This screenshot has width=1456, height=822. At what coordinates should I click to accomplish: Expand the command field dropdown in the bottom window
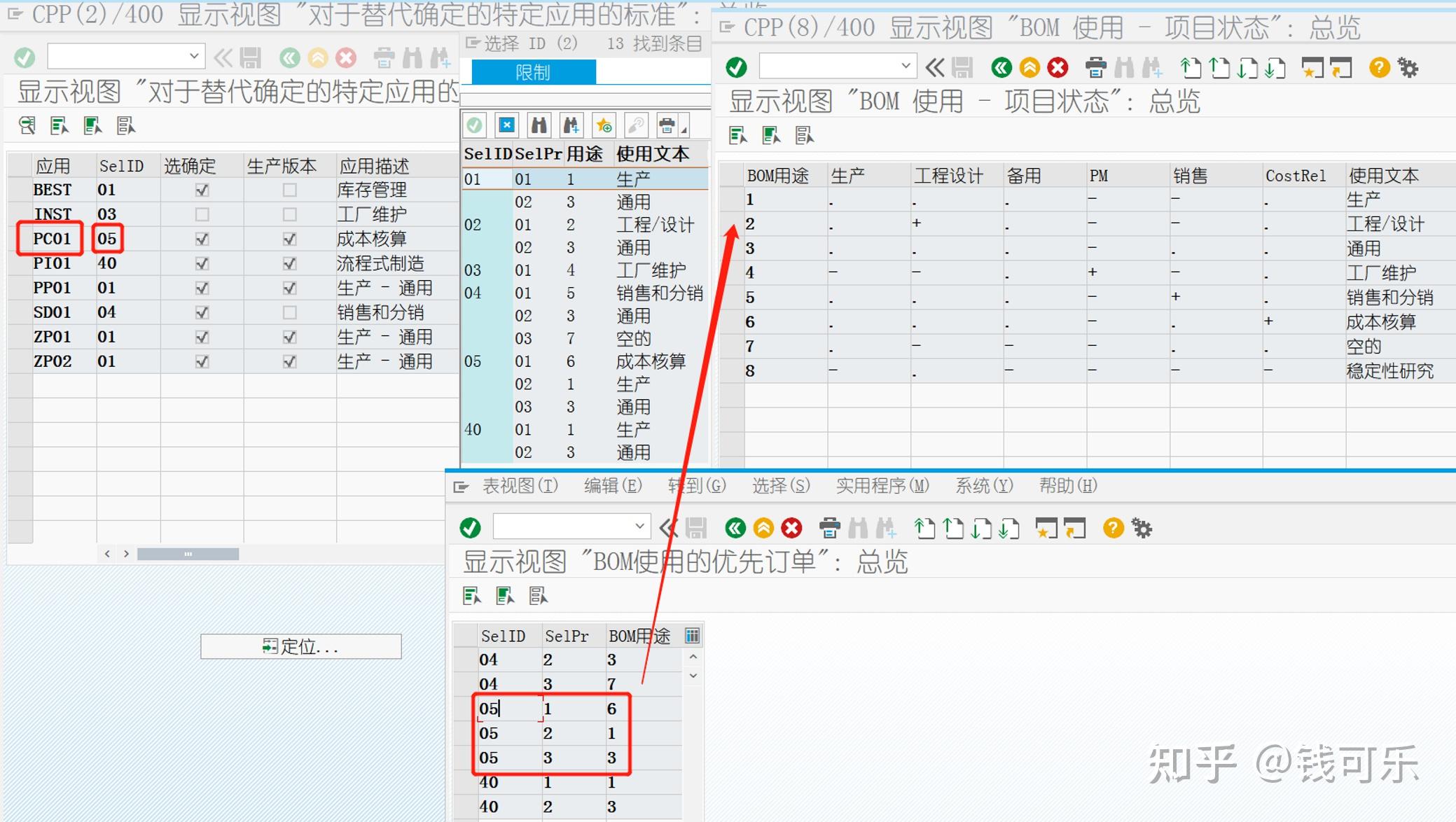click(x=638, y=526)
